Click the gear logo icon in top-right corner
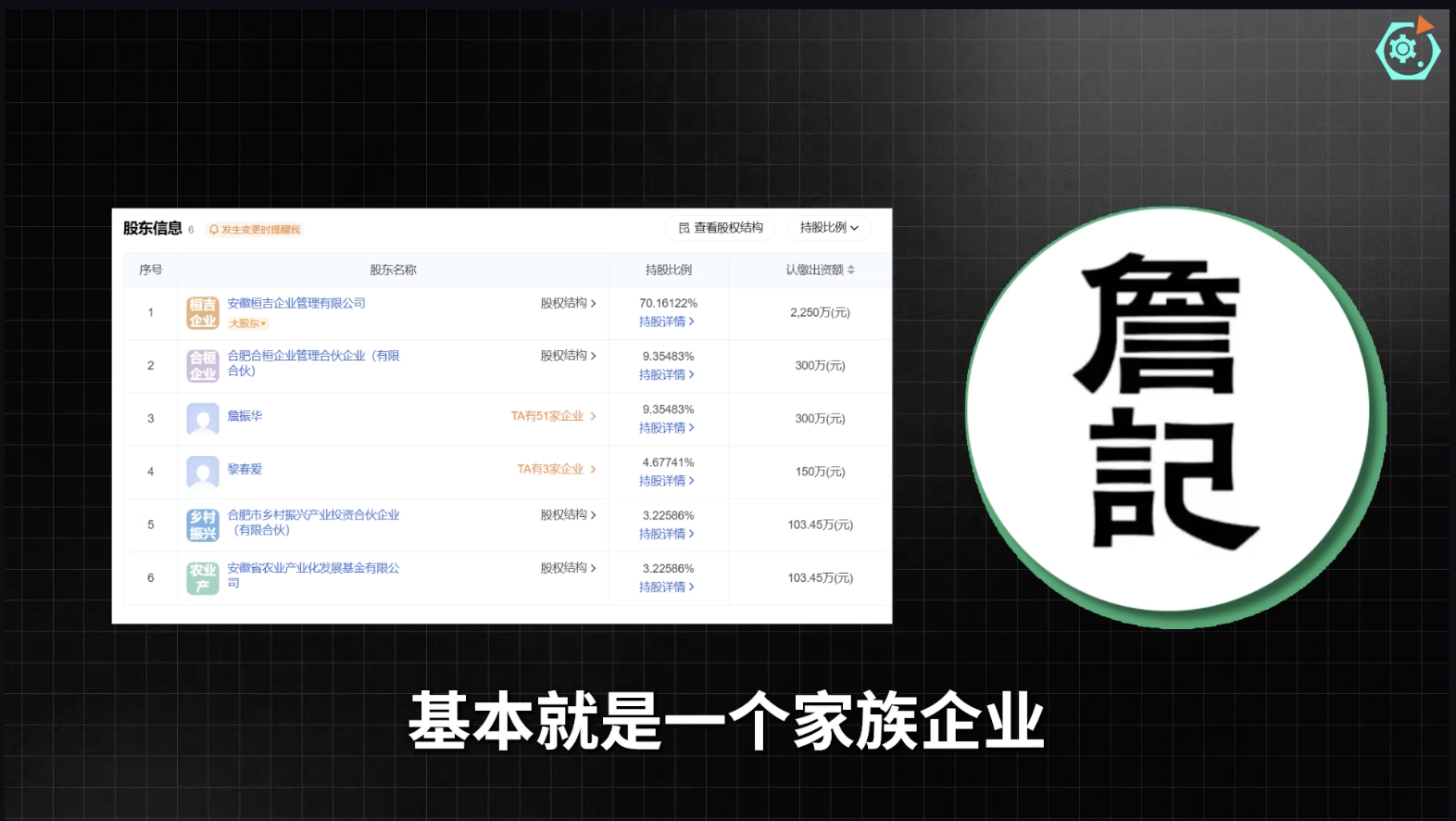Image resolution: width=1456 pixels, height=821 pixels. pos(1408,48)
